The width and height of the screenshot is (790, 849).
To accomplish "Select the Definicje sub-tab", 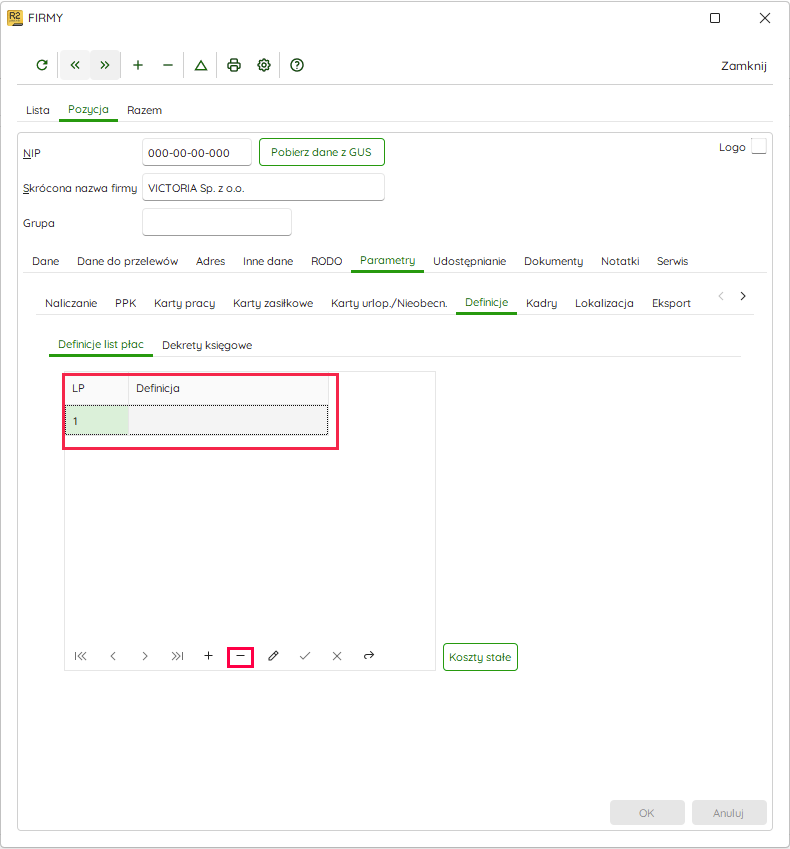I will click(x=487, y=303).
